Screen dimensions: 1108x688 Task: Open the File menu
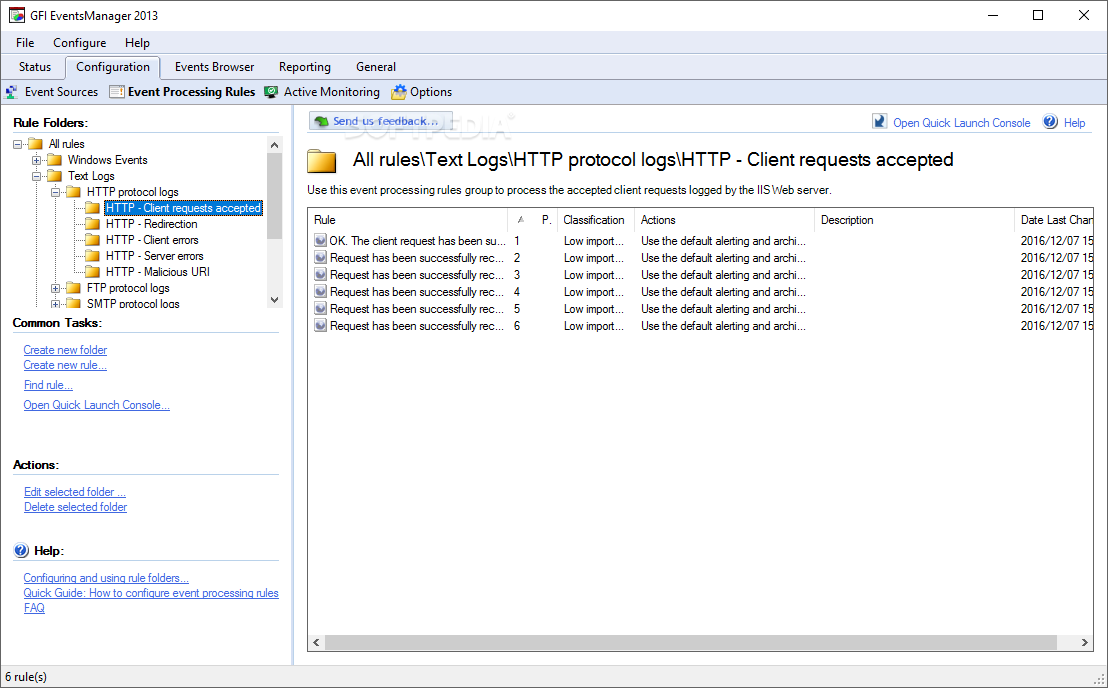pyautogui.click(x=25, y=43)
